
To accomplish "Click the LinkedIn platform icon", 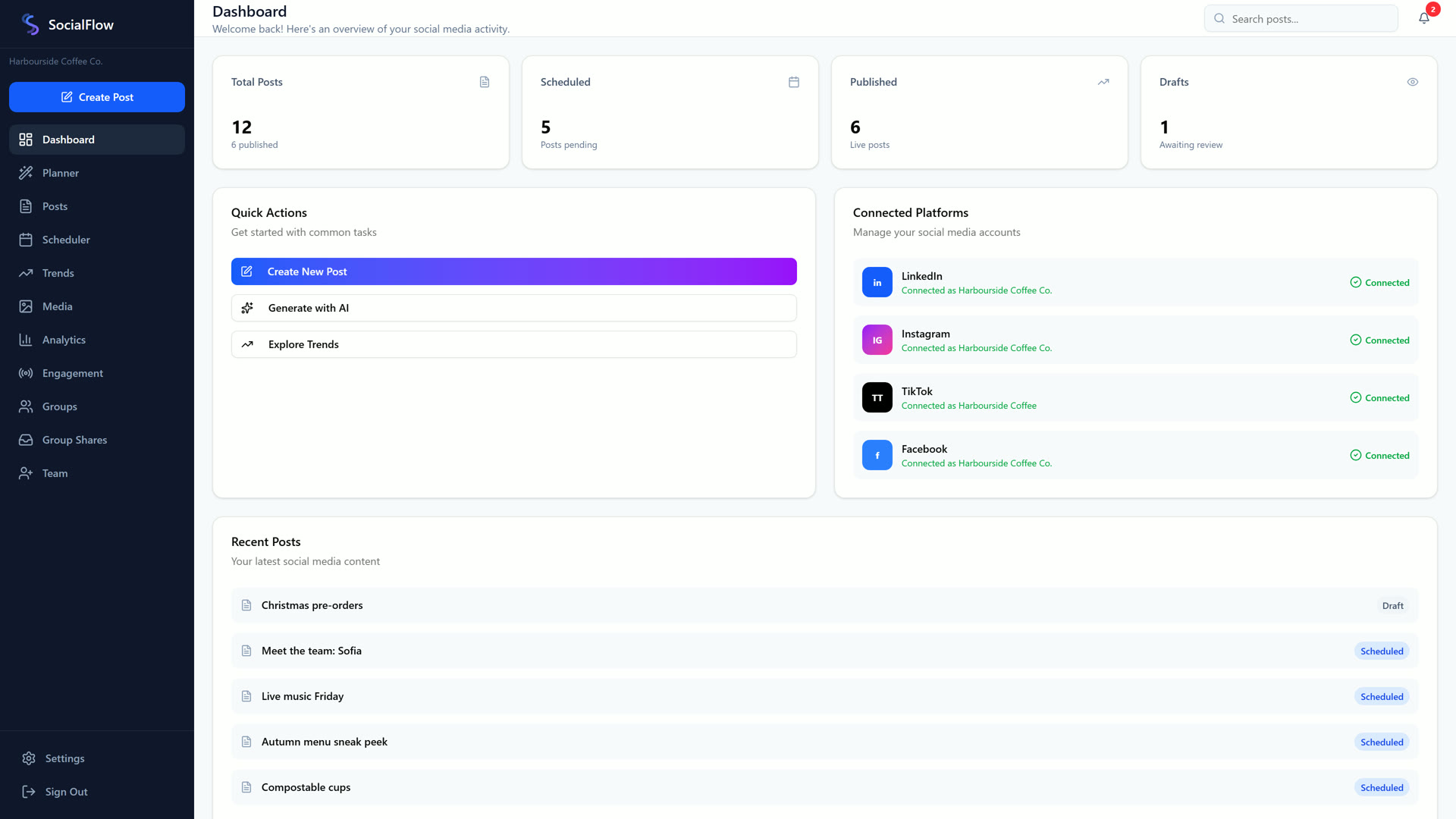I will [877, 282].
